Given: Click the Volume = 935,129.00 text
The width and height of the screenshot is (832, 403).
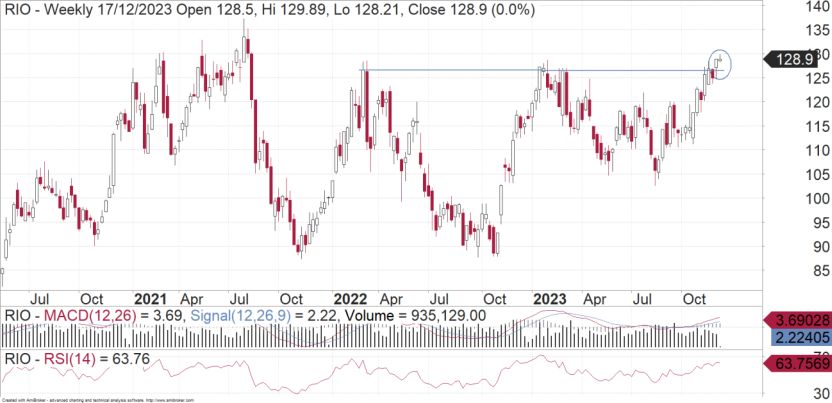Looking at the screenshot, I should [x=415, y=317].
